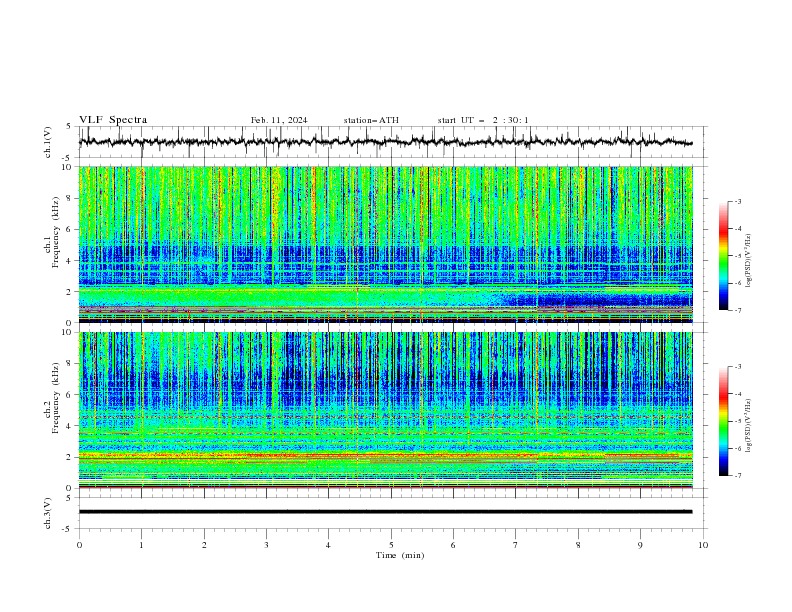The height and width of the screenshot is (612, 792).
Task: Click the "ch.3(V)" axis label
Action: coord(48,513)
